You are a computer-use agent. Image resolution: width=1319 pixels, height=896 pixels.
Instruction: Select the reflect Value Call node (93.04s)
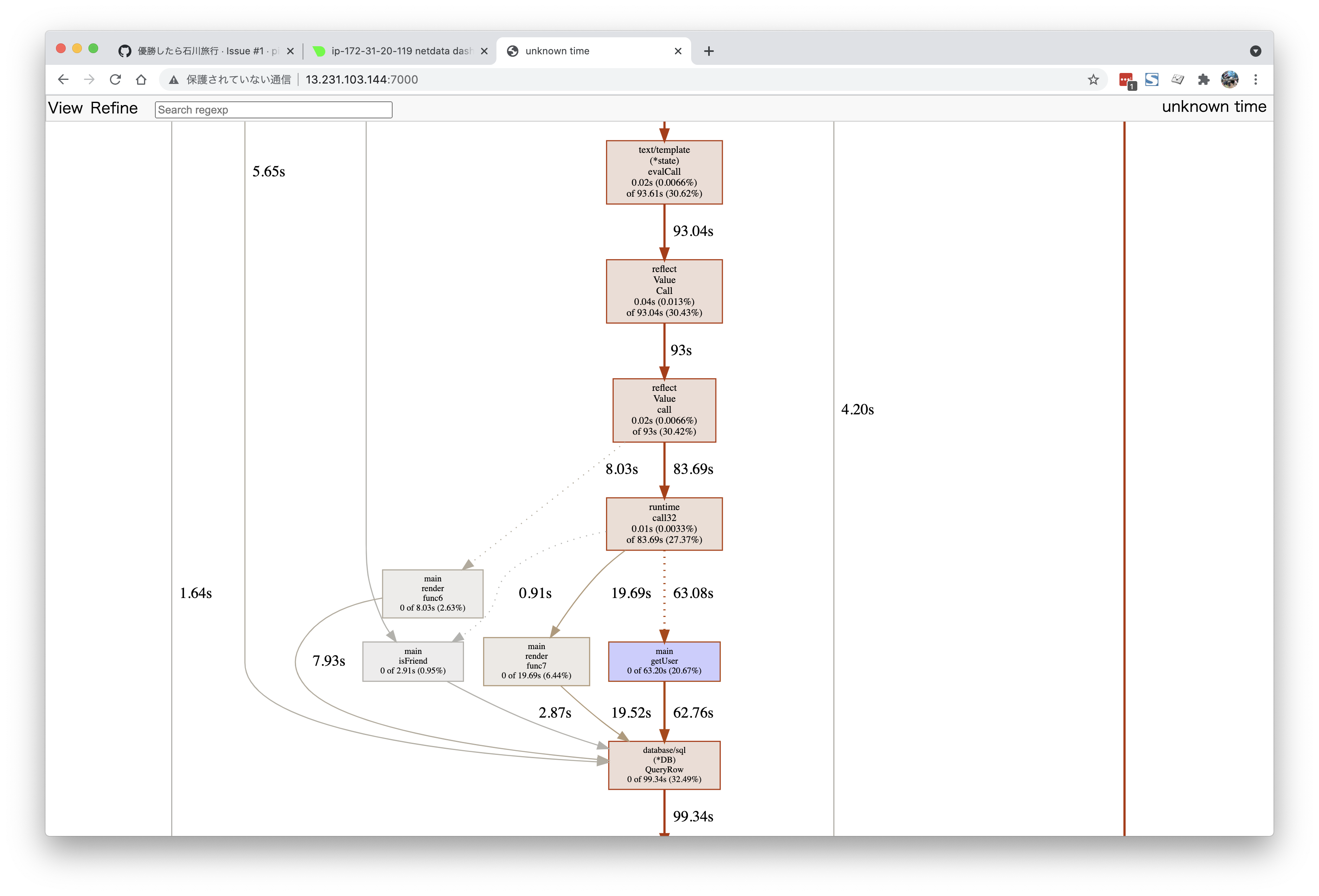coord(664,291)
